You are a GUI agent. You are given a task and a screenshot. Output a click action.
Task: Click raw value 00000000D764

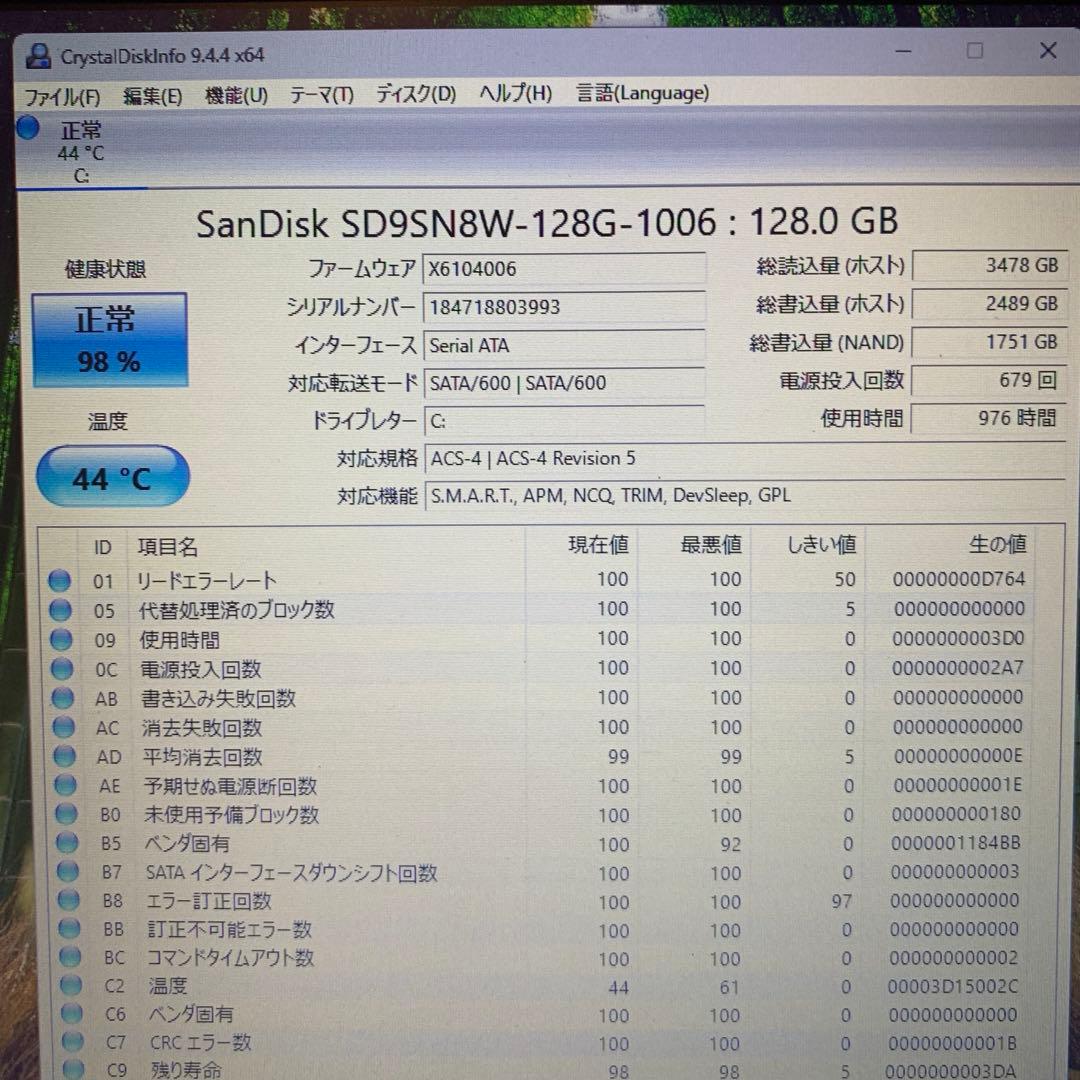click(959, 579)
